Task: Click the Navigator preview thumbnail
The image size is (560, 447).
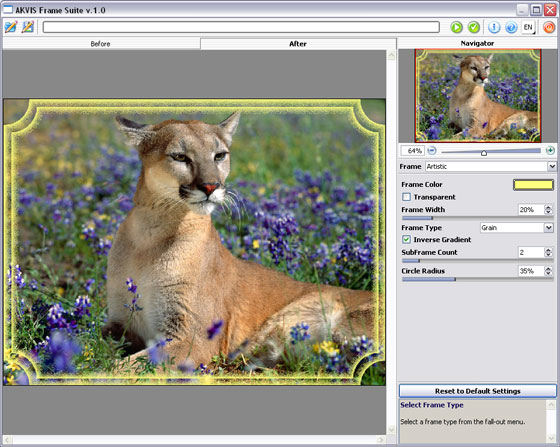Action: coord(478,95)
